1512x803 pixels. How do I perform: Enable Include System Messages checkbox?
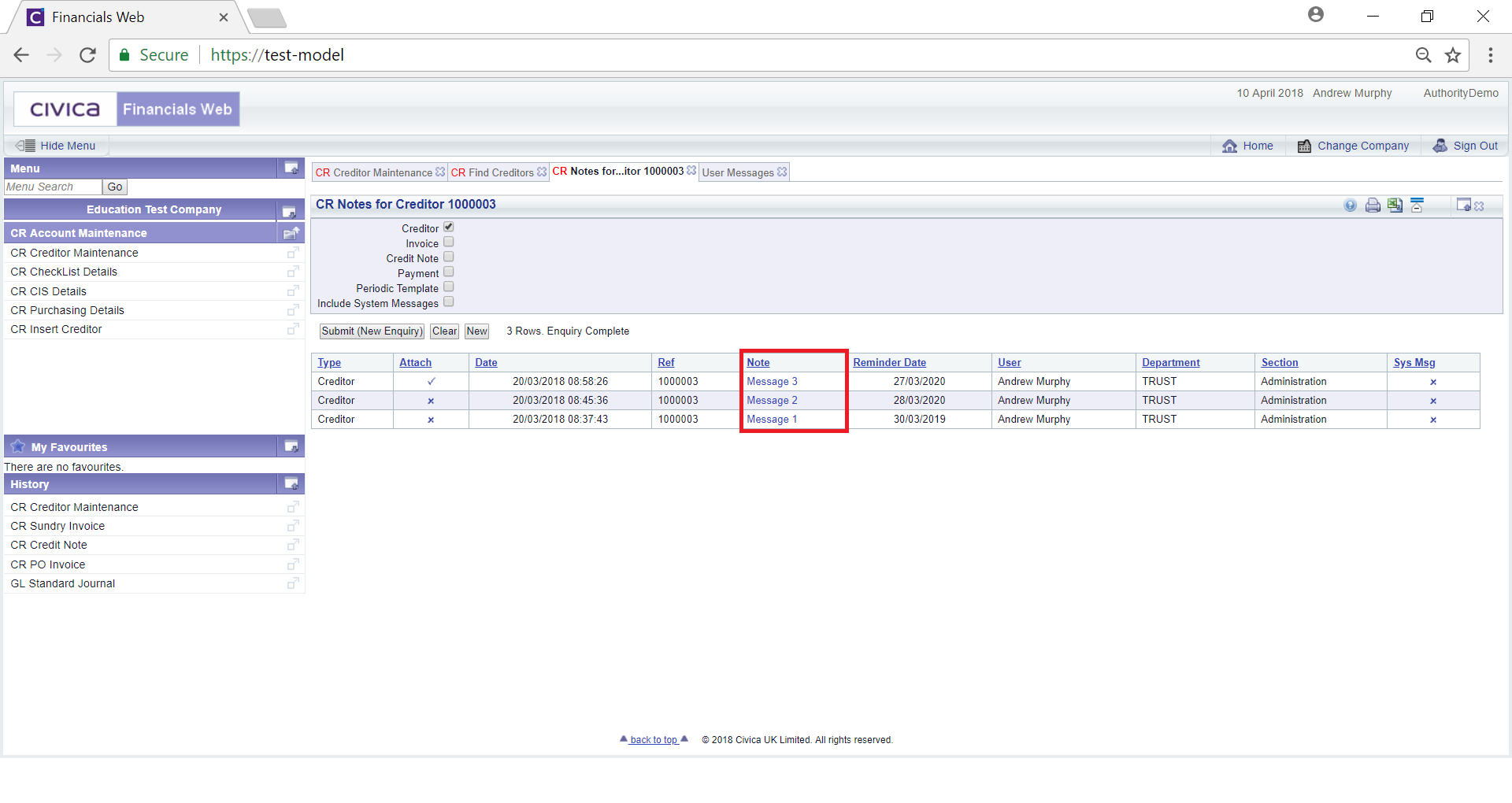point(449,302)
